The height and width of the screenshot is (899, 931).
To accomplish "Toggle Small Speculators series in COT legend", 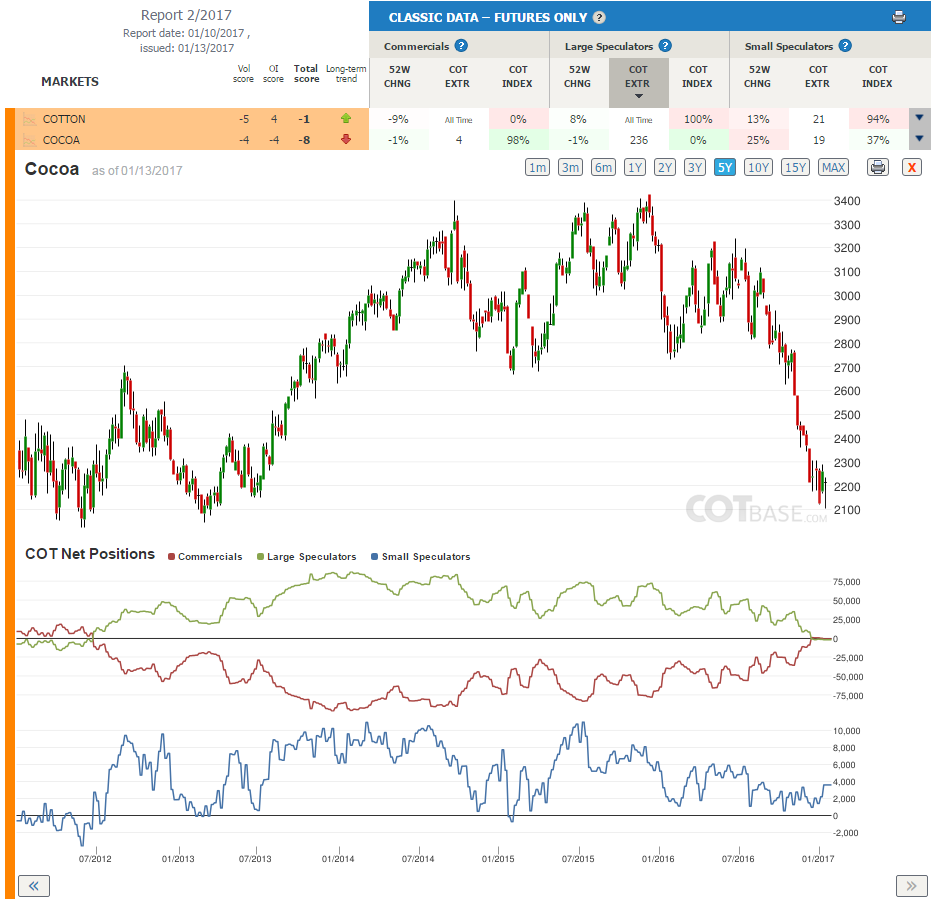I will click(420, 557).
